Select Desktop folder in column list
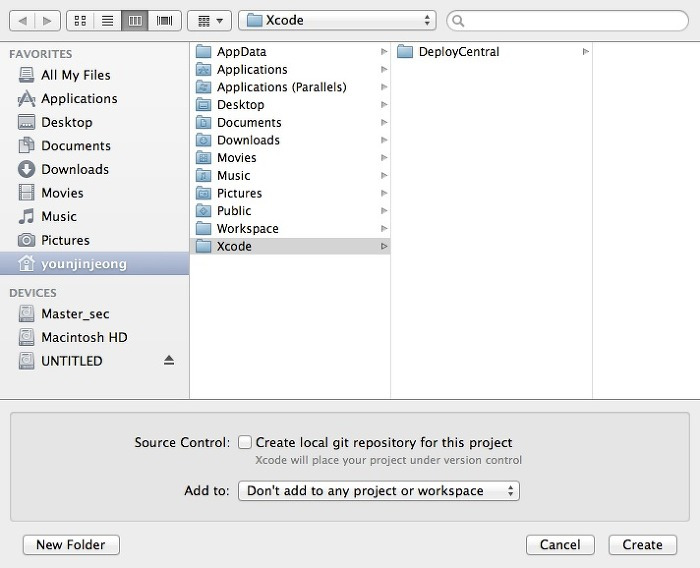Screen dimensions: 700x568 coord(290,105)
